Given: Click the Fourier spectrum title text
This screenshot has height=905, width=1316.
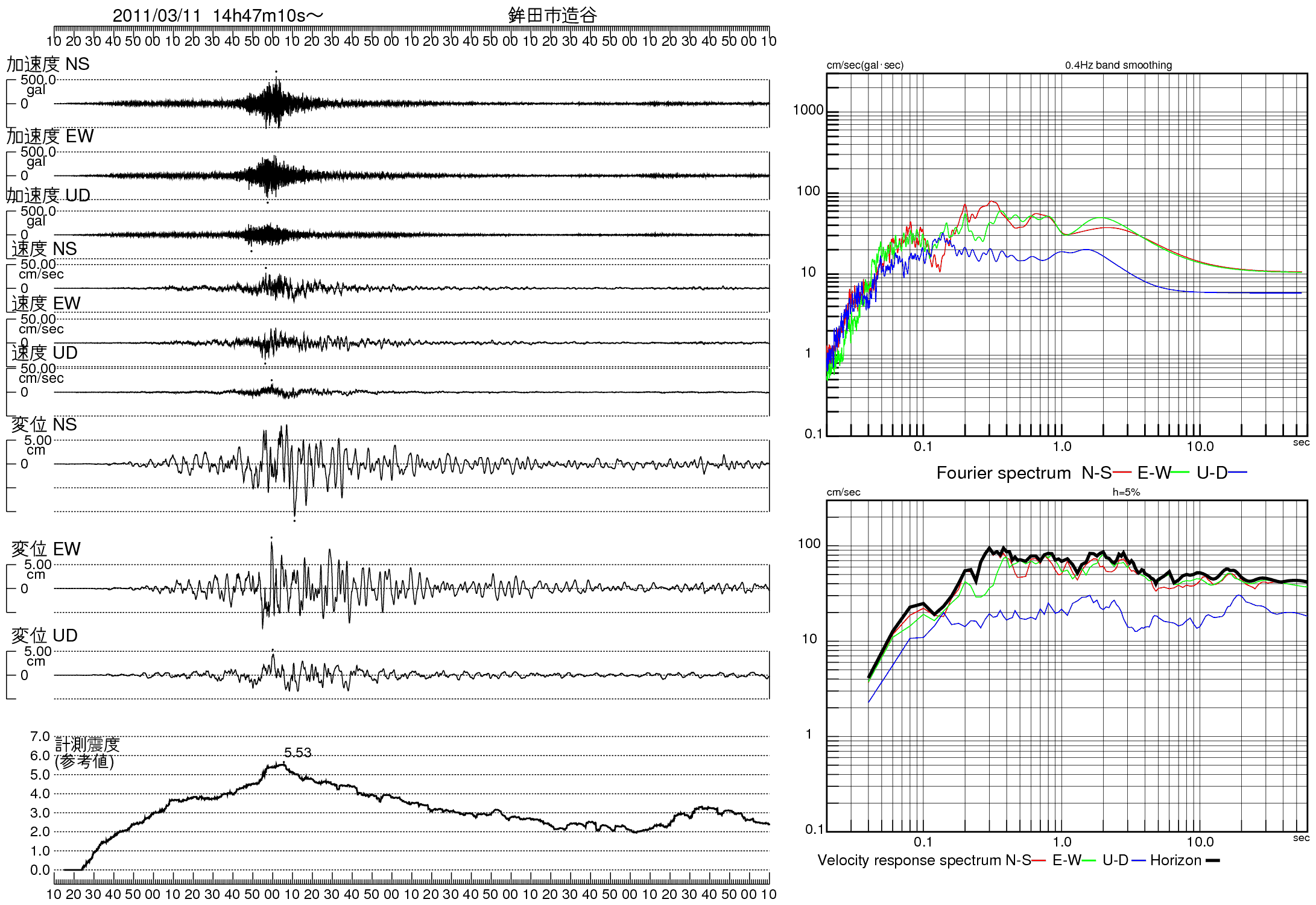Looking at the screenshot, I should [1003, 473].
